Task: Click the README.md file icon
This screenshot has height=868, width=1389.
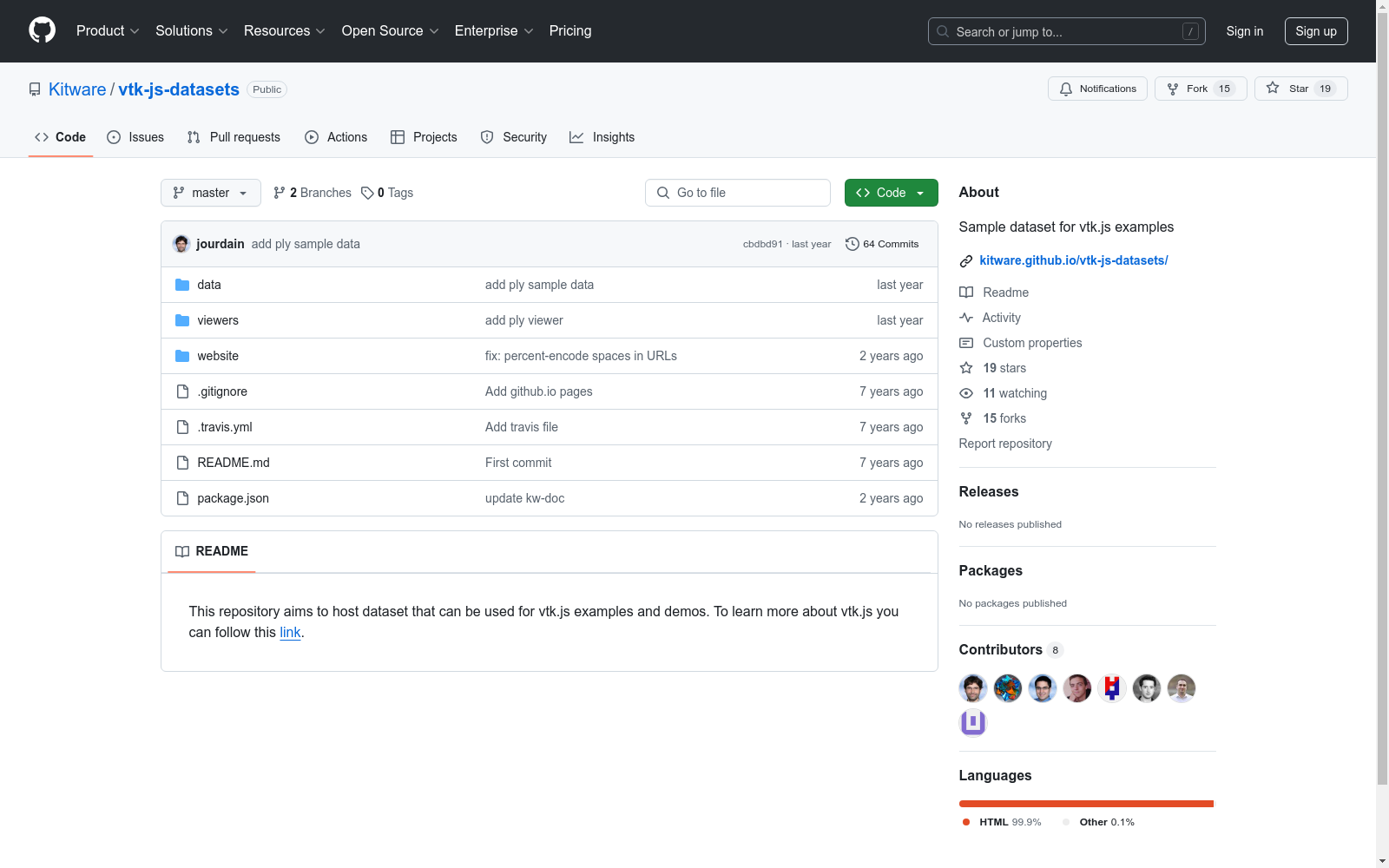Action: coord(182,463)
